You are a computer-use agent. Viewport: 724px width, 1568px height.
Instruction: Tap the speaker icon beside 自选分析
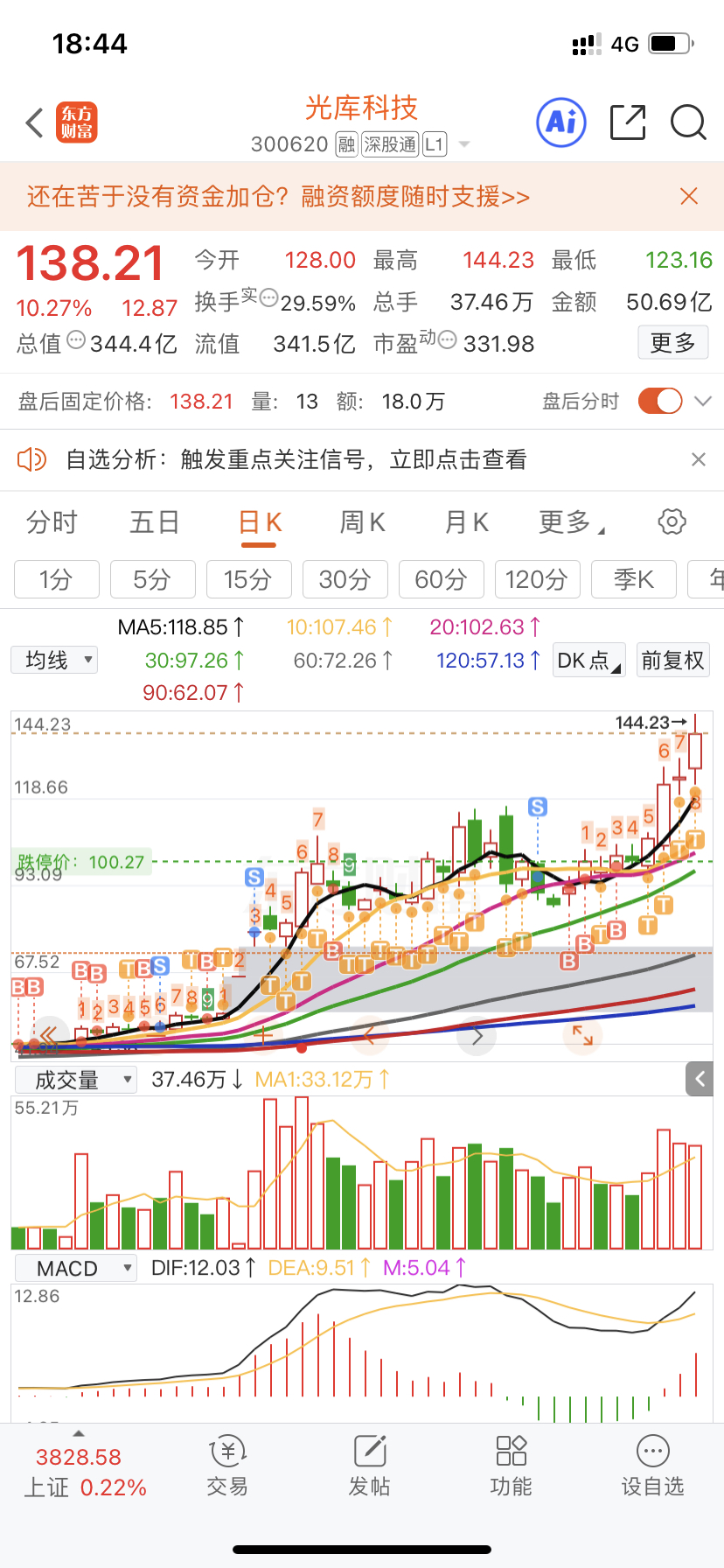(32, 459)
